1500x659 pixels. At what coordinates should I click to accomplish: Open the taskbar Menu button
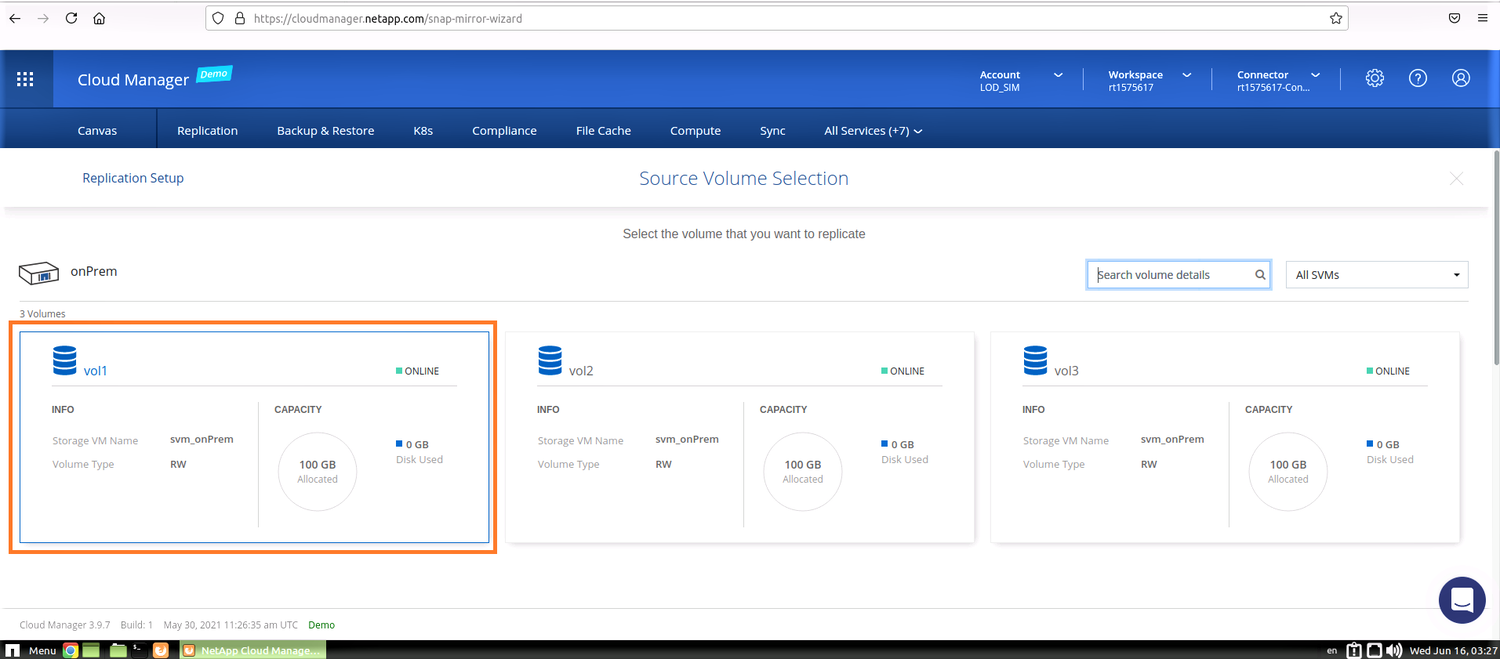coord(32,650)
